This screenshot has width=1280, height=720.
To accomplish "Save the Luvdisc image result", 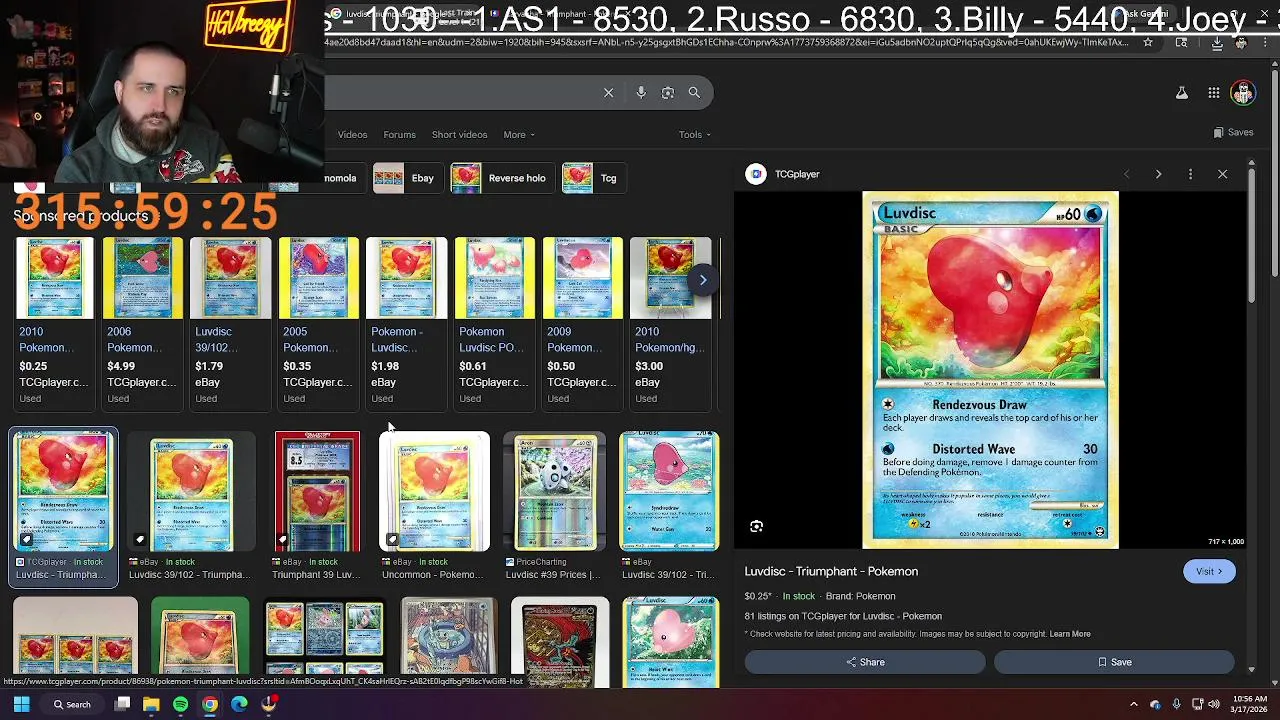I will pos(1114,662).
